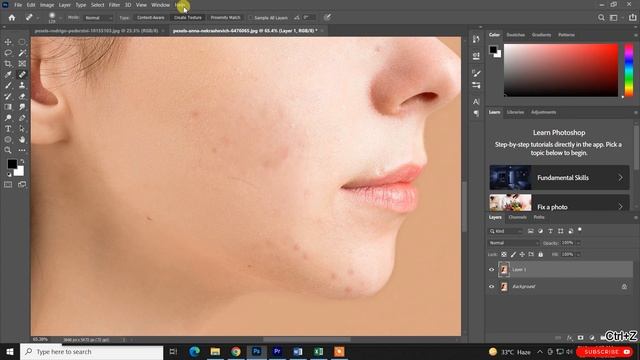Open the Window menu
Viewport: 640px width, 360px height.
160,5
